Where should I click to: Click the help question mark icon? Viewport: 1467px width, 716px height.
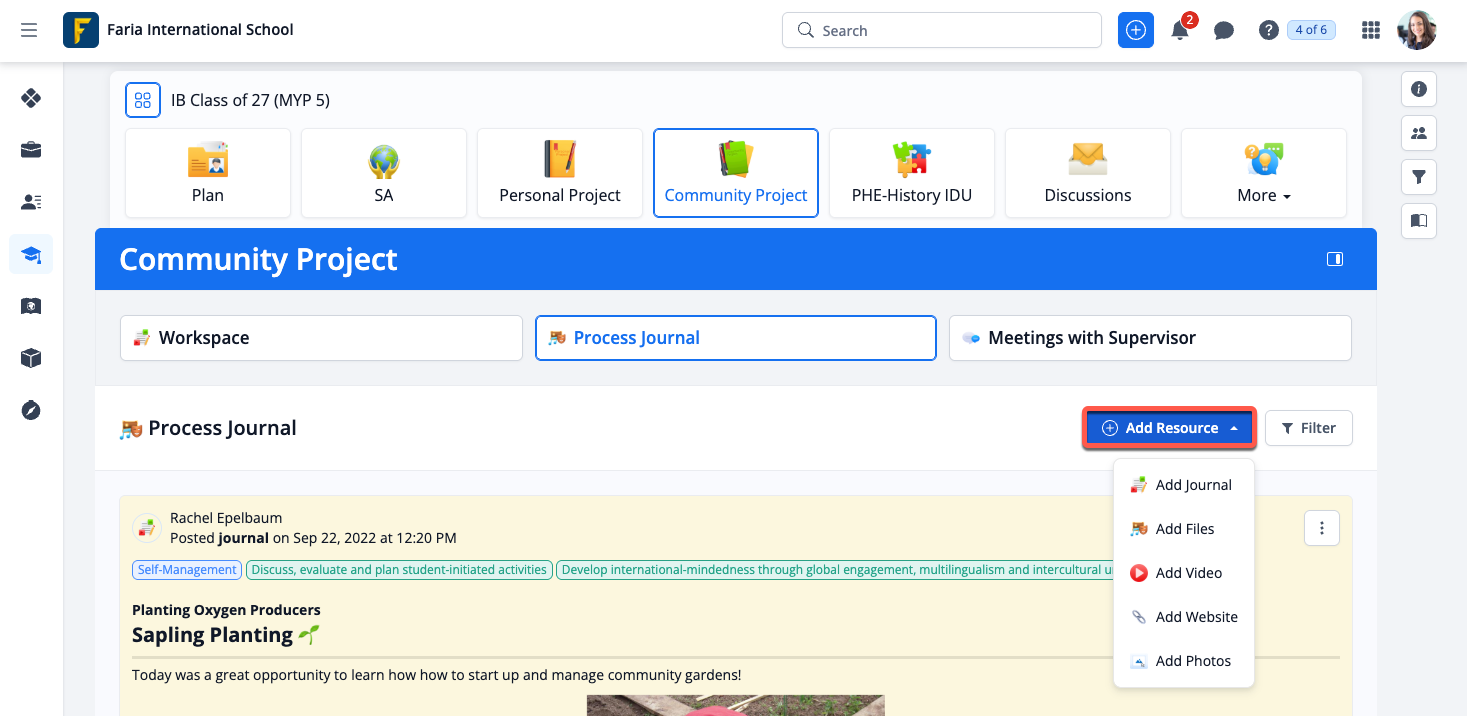(x=1268, y=31)
